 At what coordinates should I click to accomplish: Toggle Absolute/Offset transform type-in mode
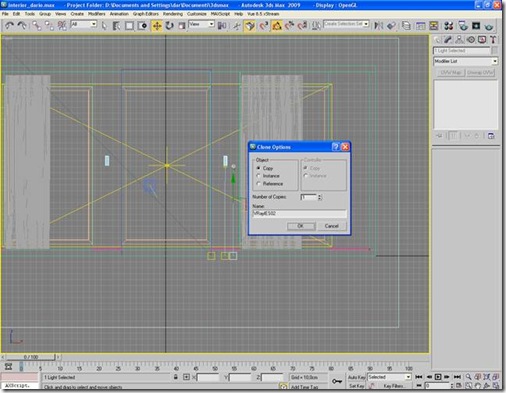point(186,377)
